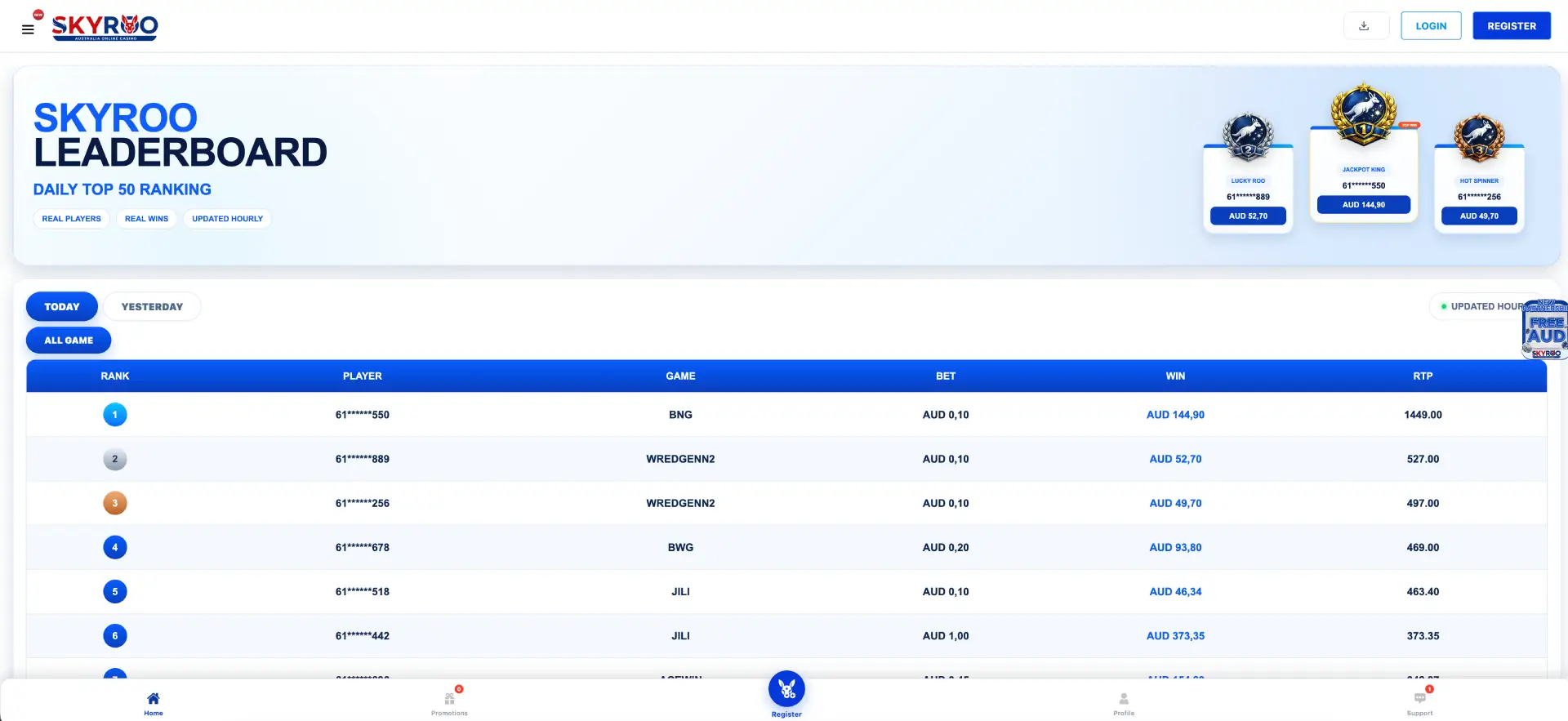Image resolution: width=1568 pixels, height=721 pixels.
Task: Switch to the YESTERDAY tab
Action: pos(152,307)
